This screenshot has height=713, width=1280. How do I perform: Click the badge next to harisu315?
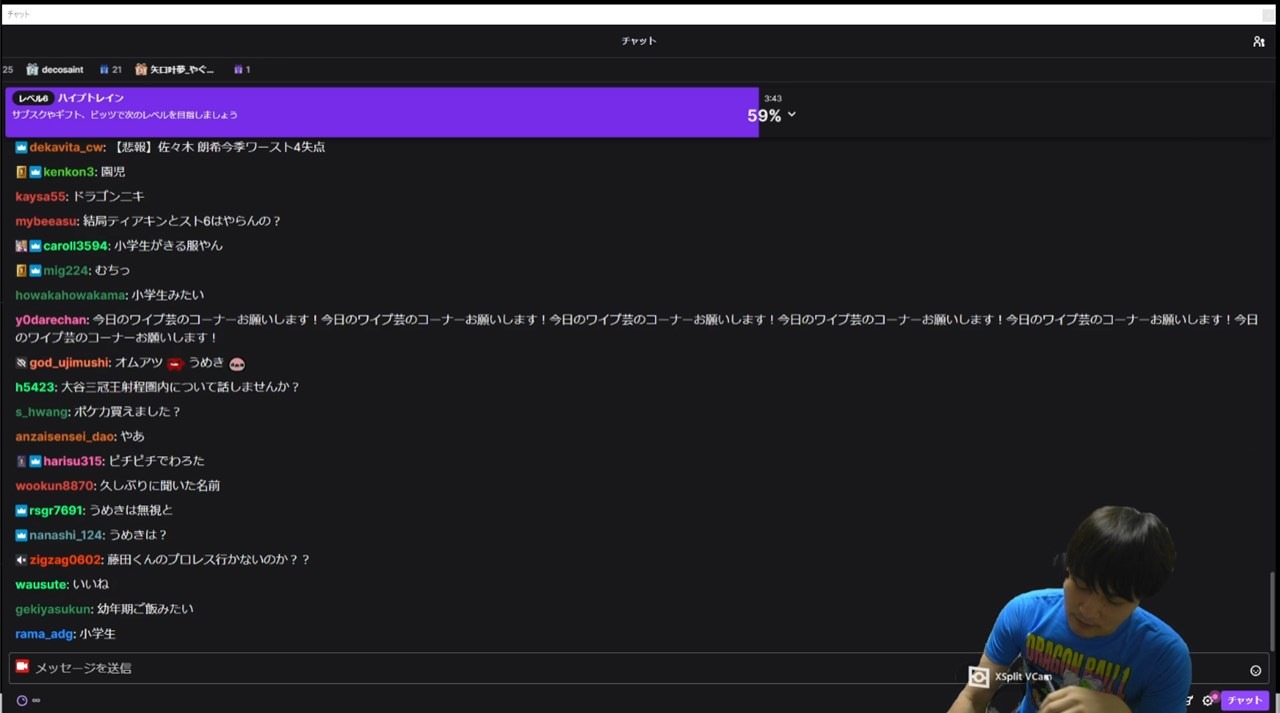pyautogui.click(x=21, y=461)
